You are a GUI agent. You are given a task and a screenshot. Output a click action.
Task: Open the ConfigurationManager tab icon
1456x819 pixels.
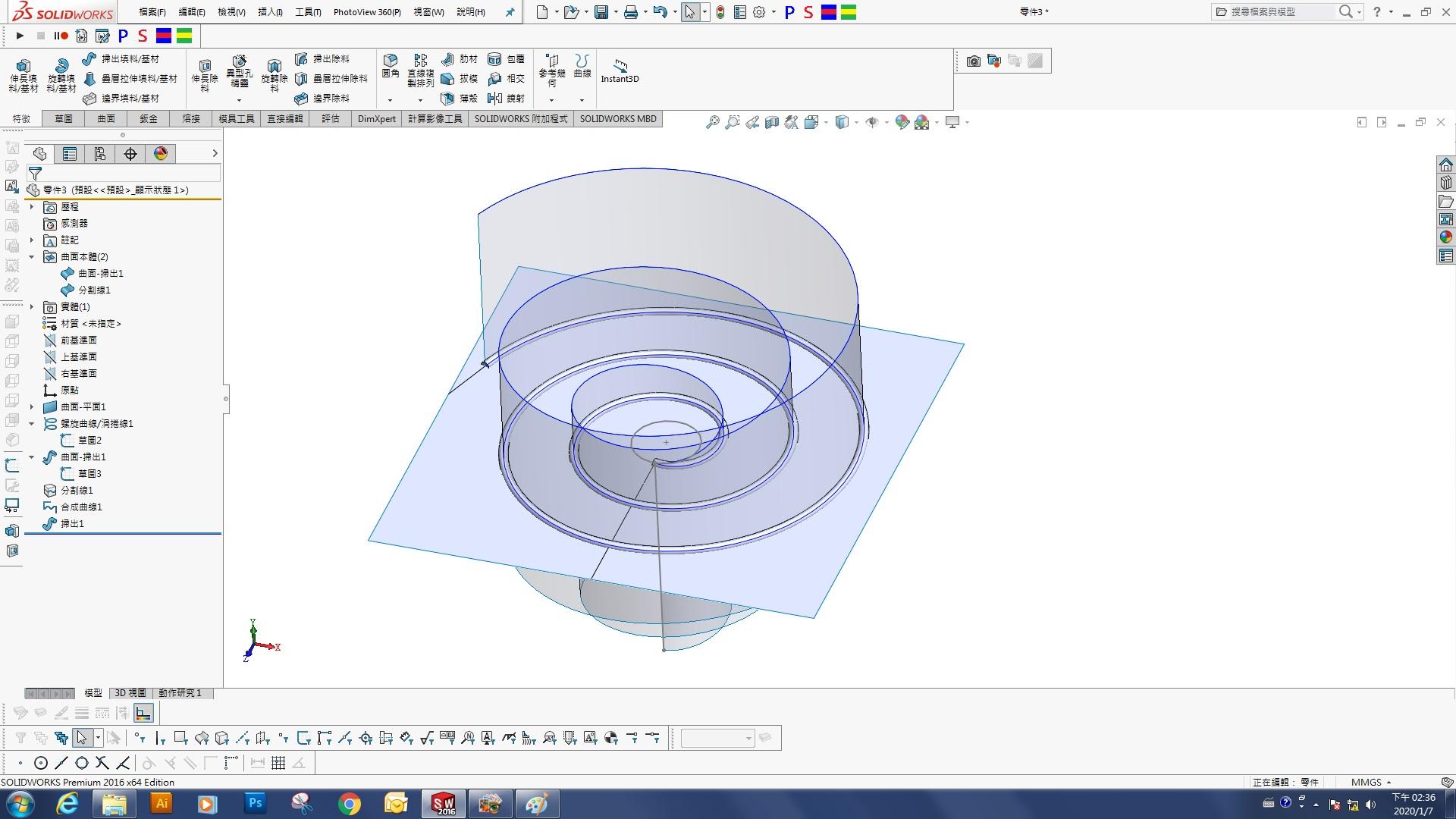click(x=100, y=154)
